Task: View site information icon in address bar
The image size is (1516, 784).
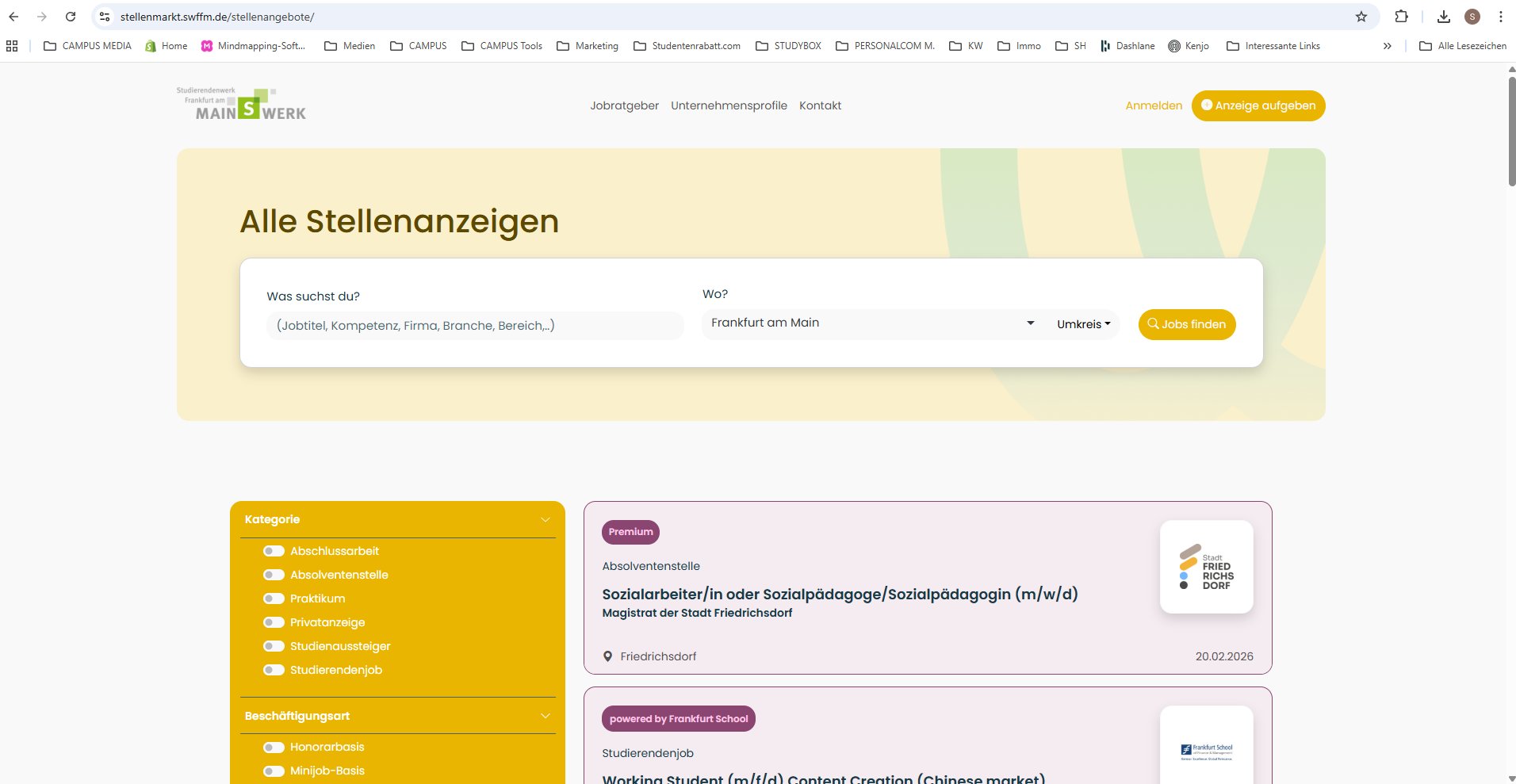Action: click(x=105, y=17)
